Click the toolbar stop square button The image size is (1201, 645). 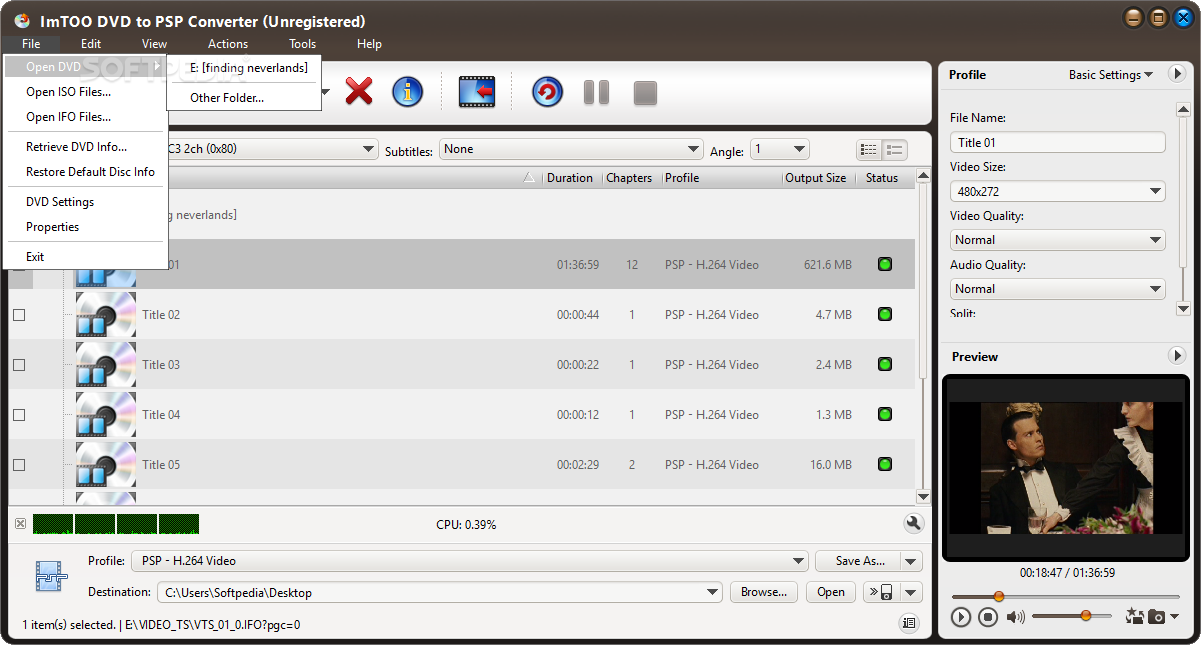645,93
